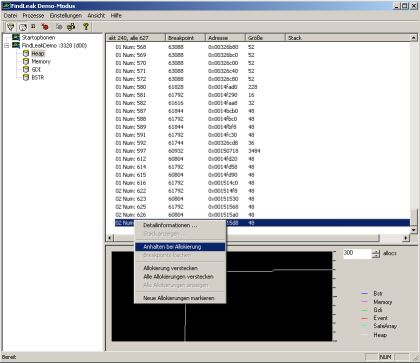Decrease allocs value with spinner down arrow
Image resolution: width=420 pixels, height=363 pixels.
[376, 256]
